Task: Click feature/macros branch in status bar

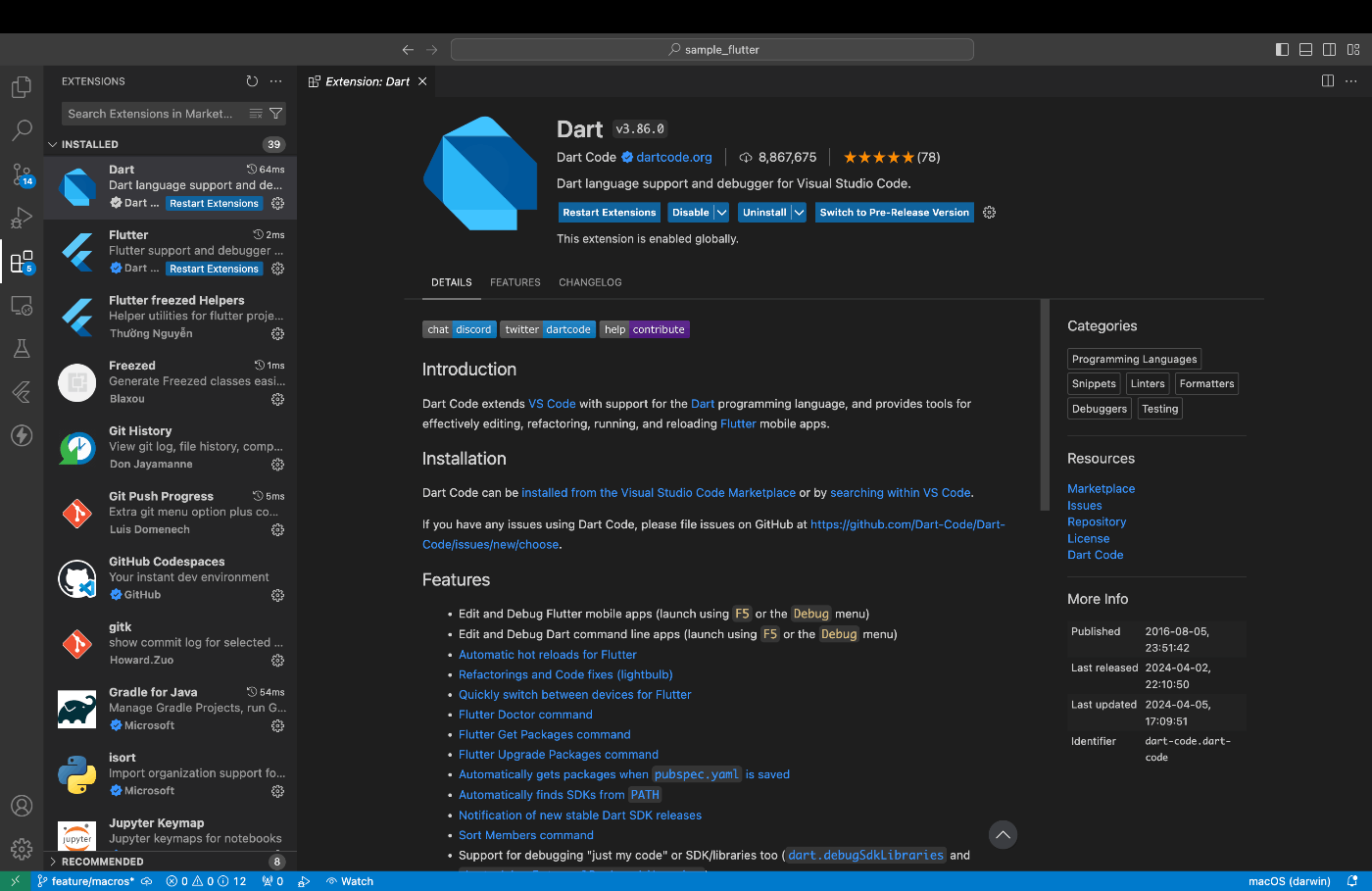Action: [85, 881]
